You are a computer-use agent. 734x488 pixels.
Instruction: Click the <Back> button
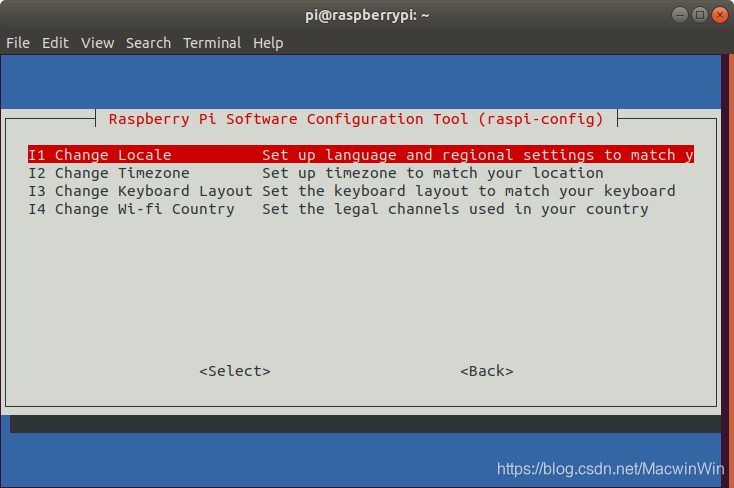[487, 371]
